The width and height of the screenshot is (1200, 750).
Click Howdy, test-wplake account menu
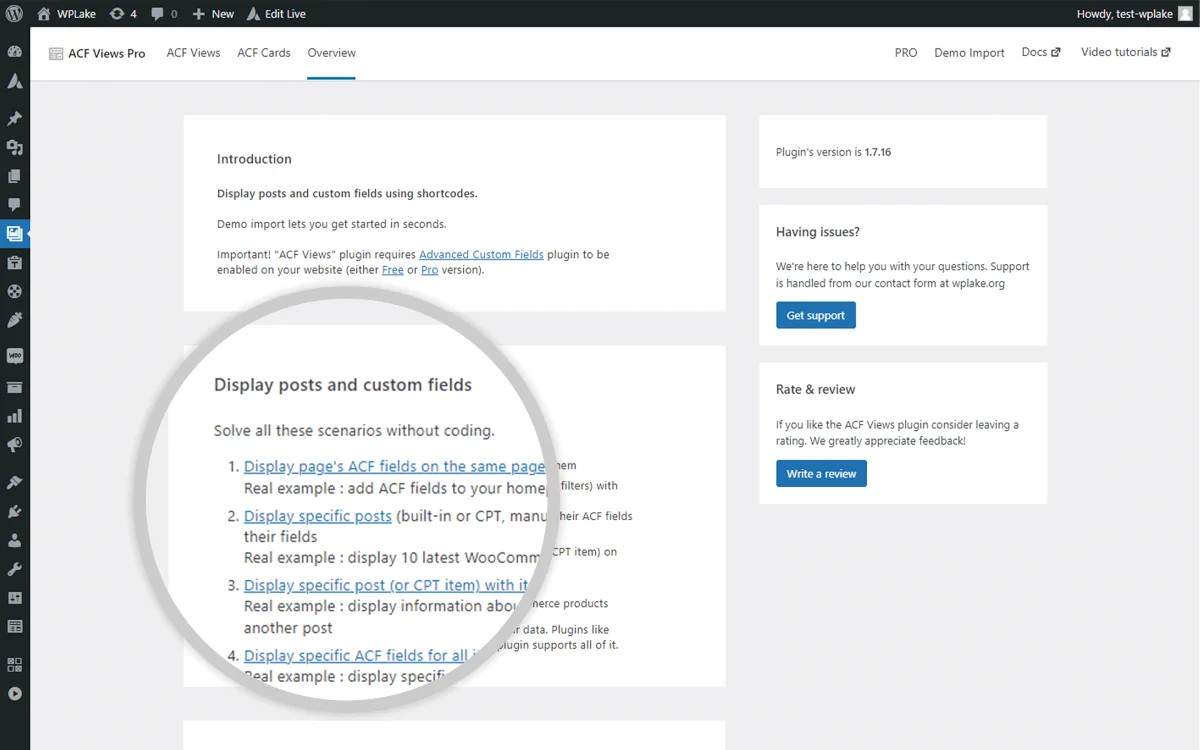[1133, 14]
